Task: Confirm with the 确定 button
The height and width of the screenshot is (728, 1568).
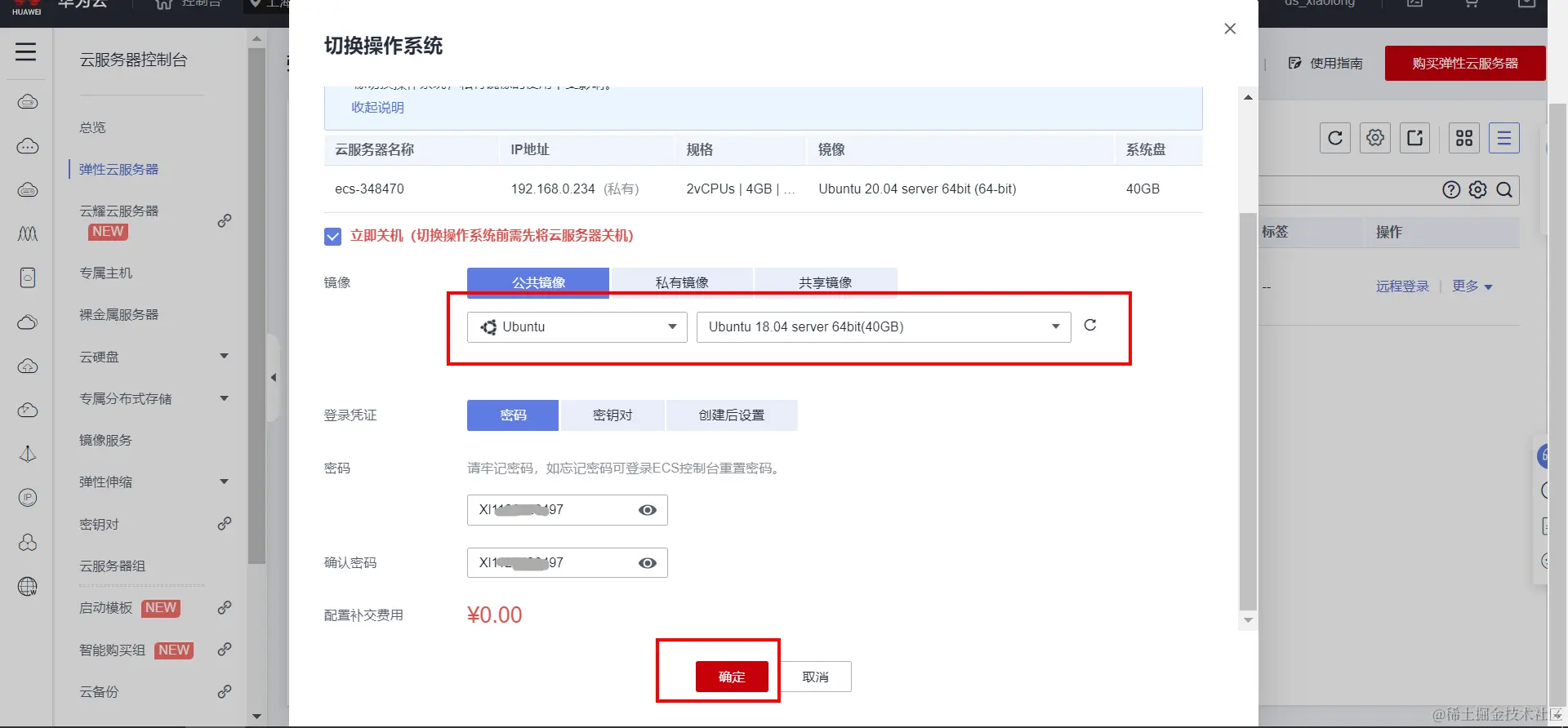Action: pyautogui.click(x=732, y=677)
